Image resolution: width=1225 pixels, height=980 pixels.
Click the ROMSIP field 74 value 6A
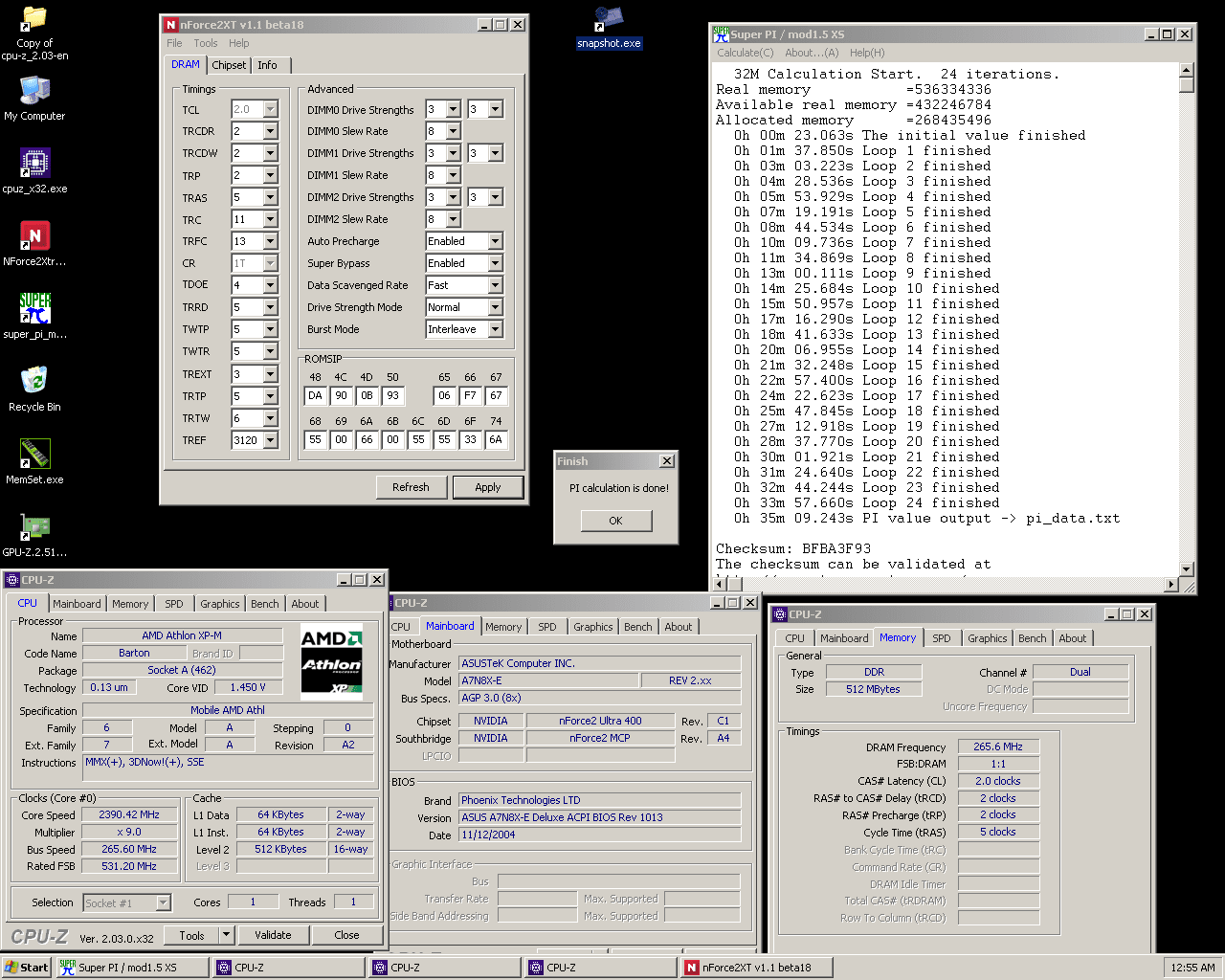point(496,439)
